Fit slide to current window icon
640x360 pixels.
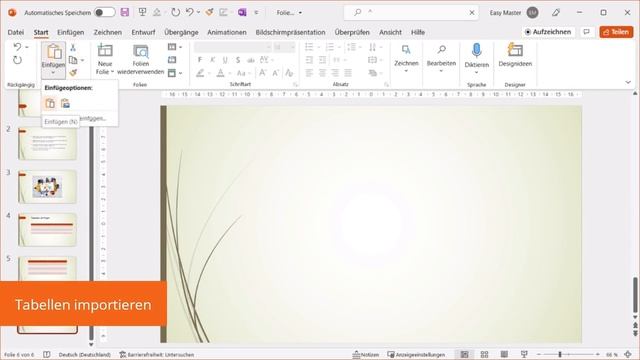tap(628, 354)
